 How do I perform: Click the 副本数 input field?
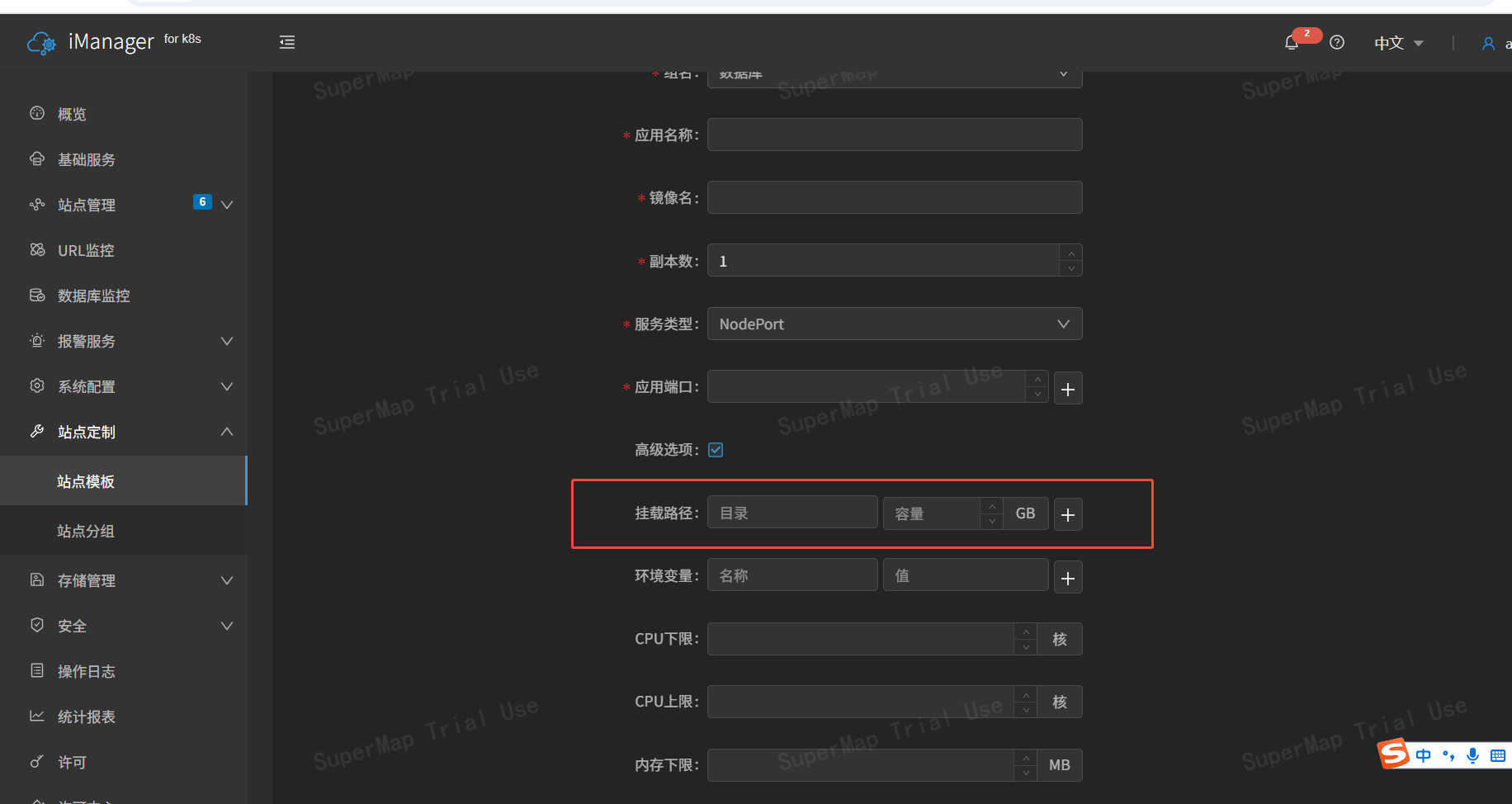[883, 260]
